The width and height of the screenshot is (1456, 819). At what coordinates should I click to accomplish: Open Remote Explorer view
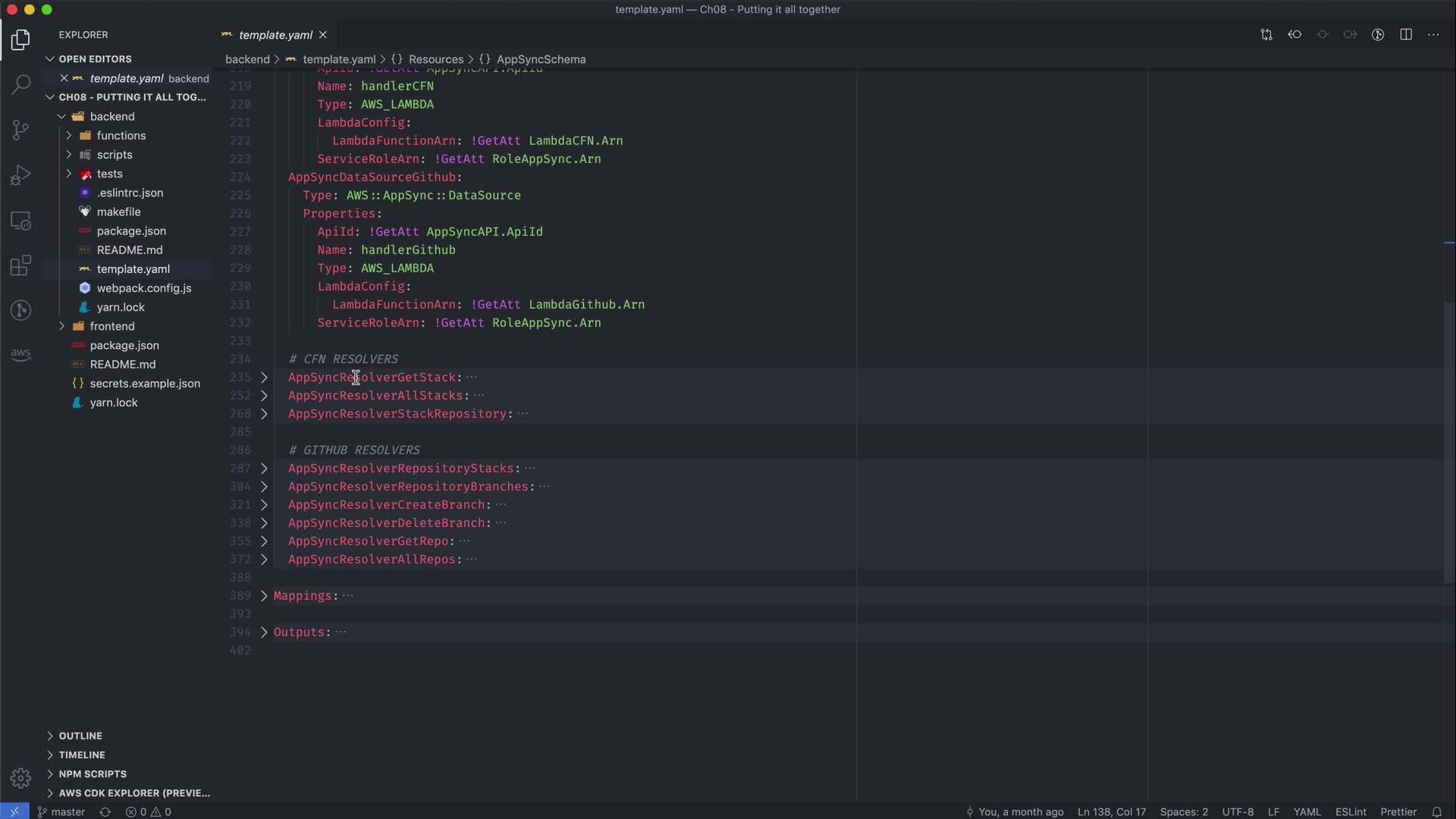tap(20, 221)
